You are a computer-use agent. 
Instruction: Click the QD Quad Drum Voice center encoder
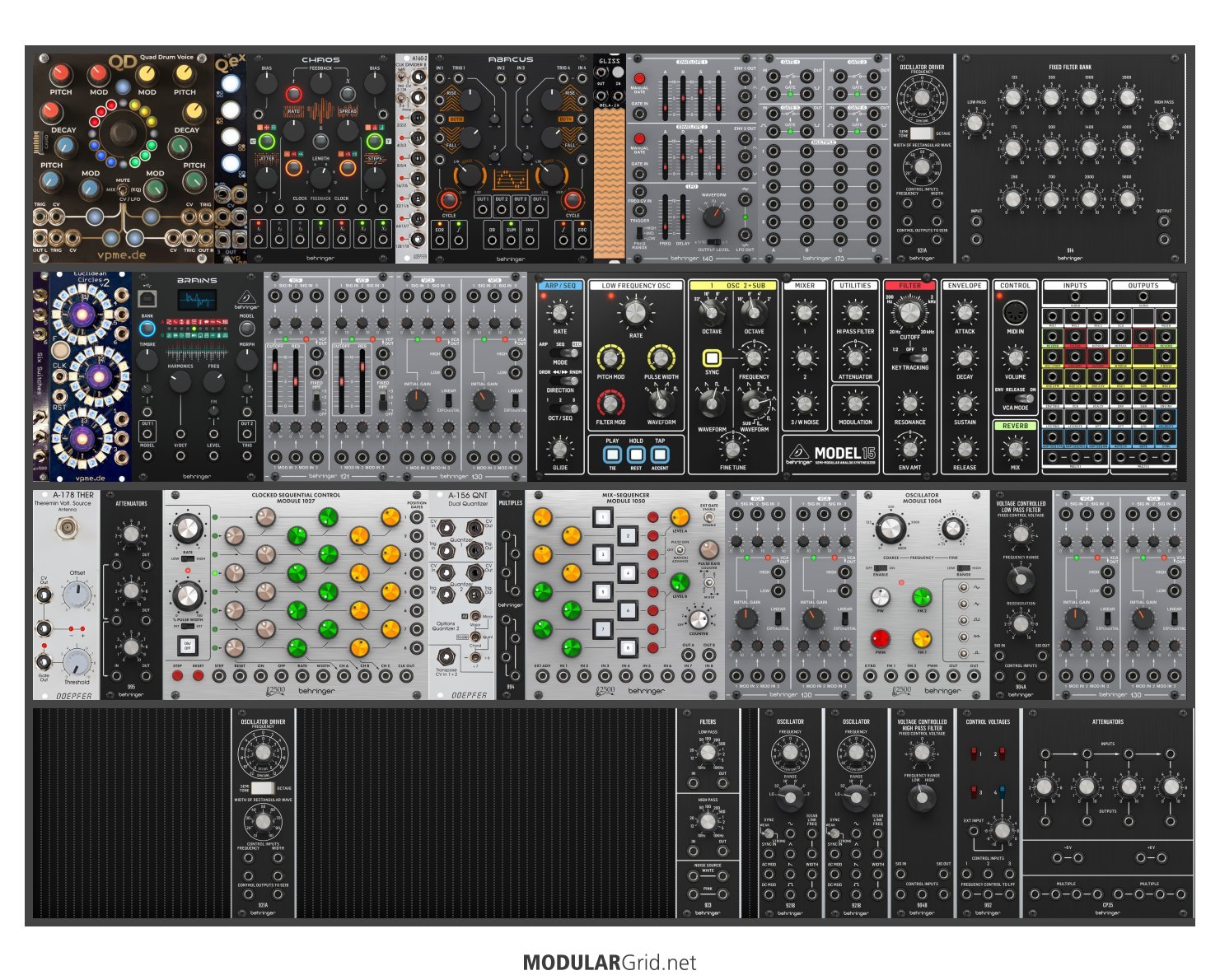[x=124, y=132]
